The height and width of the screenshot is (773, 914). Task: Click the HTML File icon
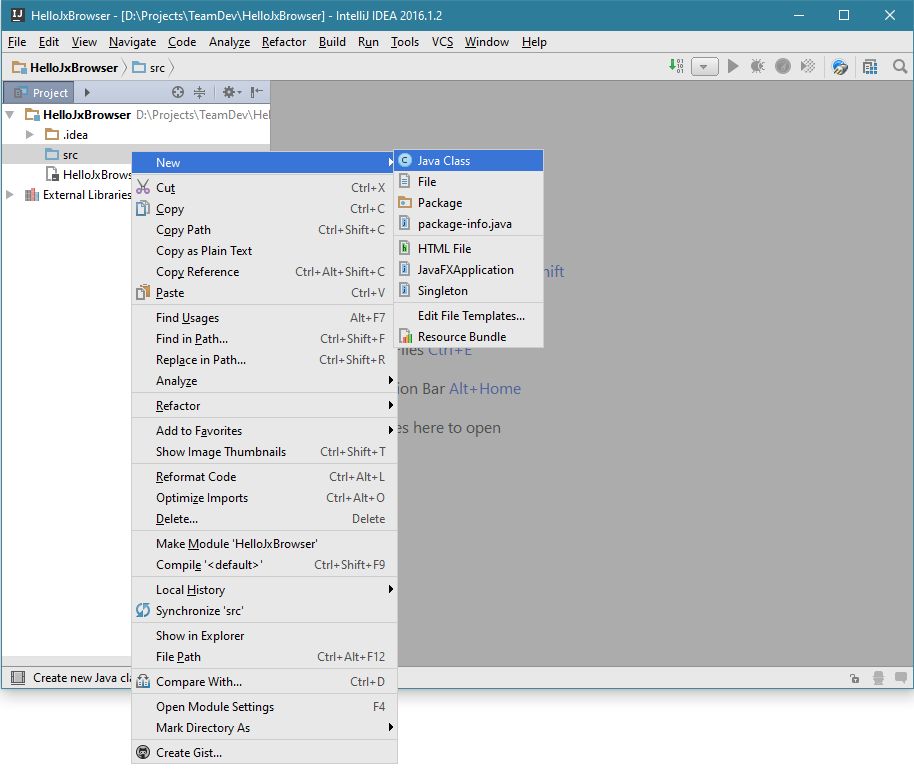point(405,248)
